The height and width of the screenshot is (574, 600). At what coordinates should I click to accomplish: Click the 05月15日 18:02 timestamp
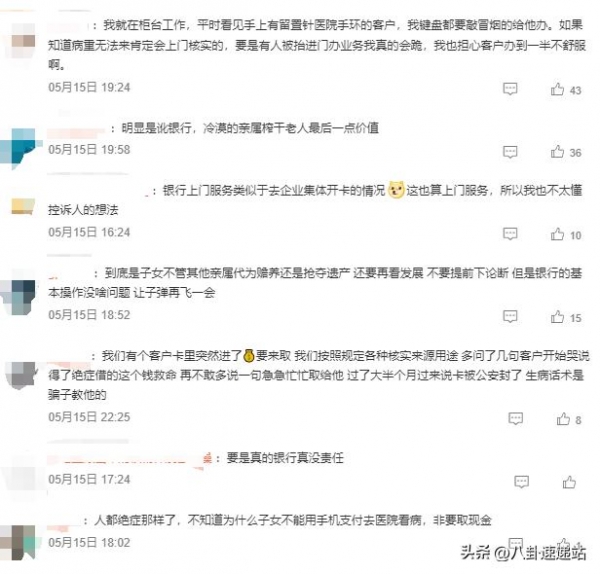(89, 543)
